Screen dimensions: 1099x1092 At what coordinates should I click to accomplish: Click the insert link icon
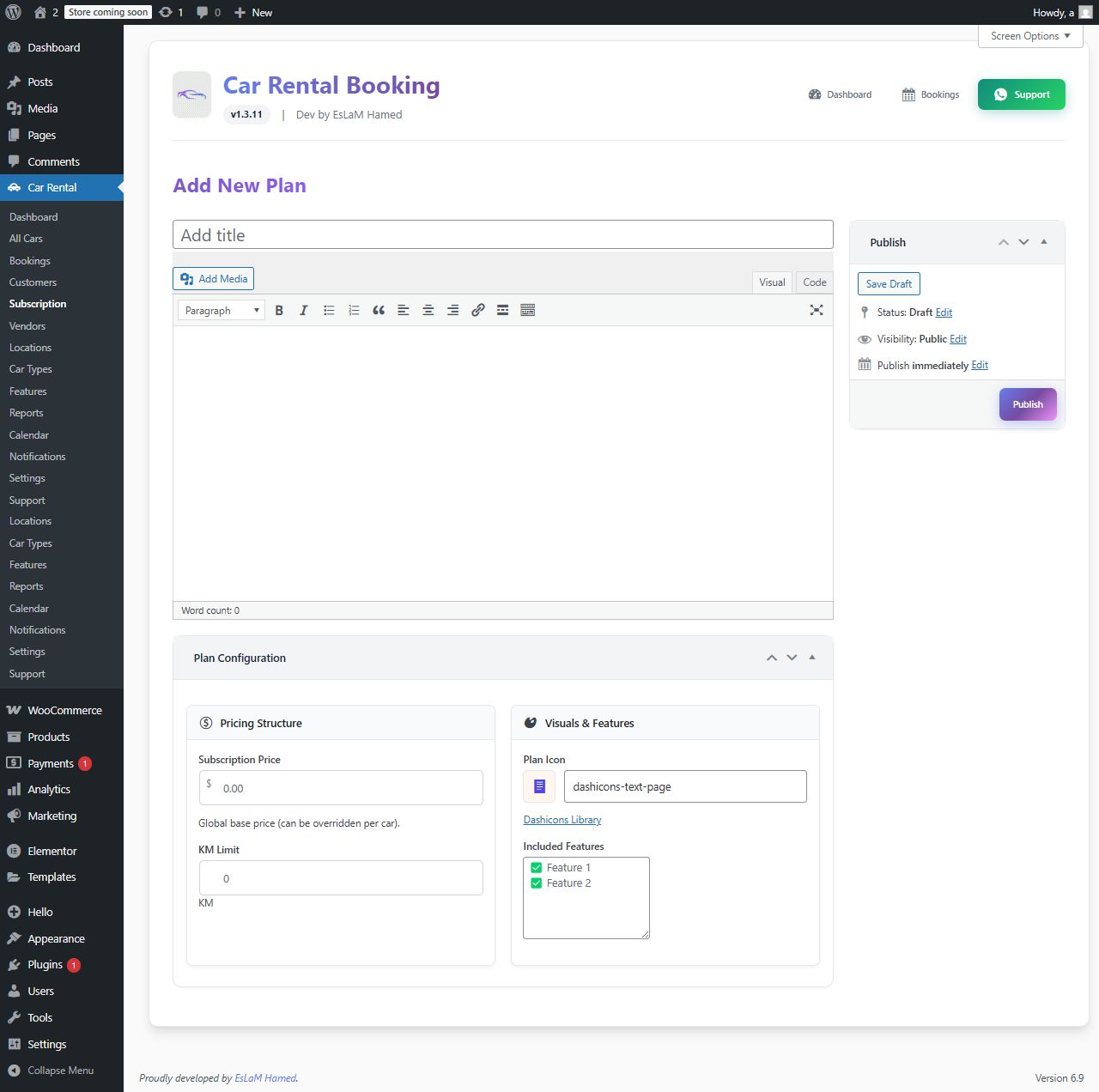[x=478, y=311]
